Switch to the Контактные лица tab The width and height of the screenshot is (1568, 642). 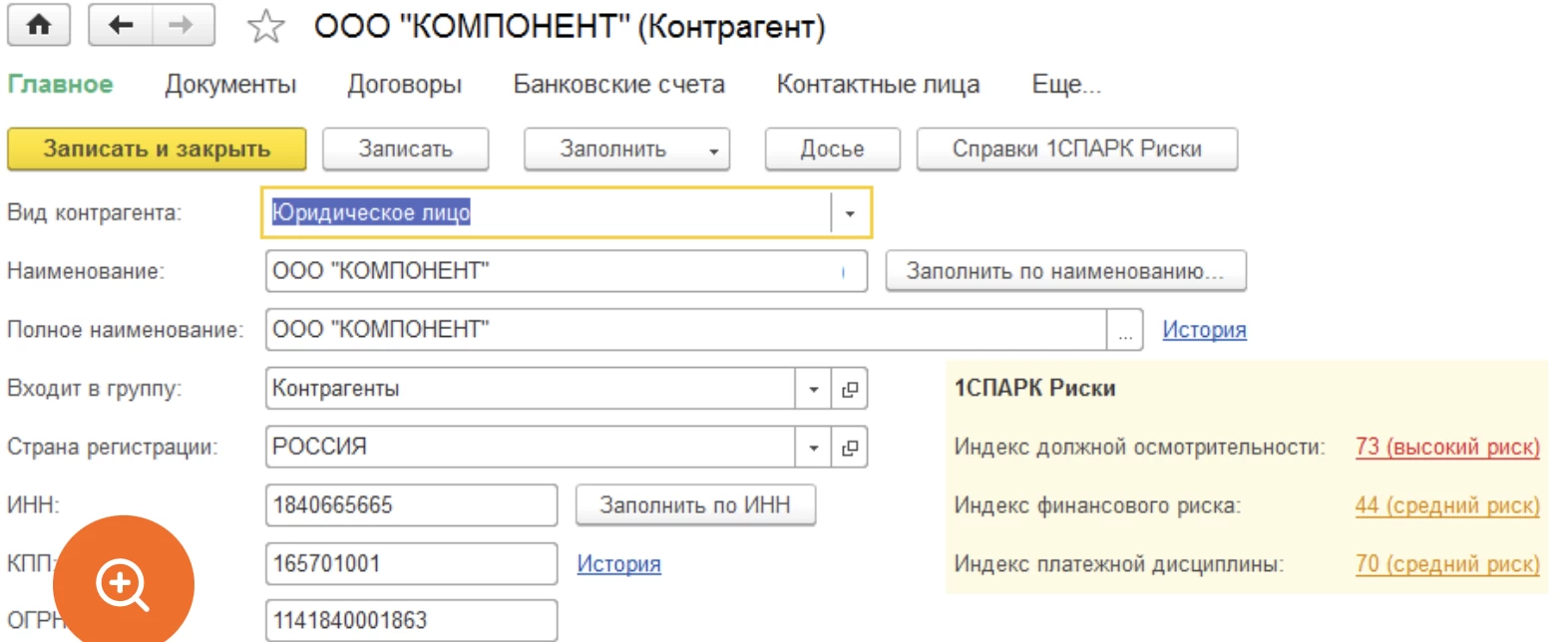pyautogui.click(x=878, y=85)
